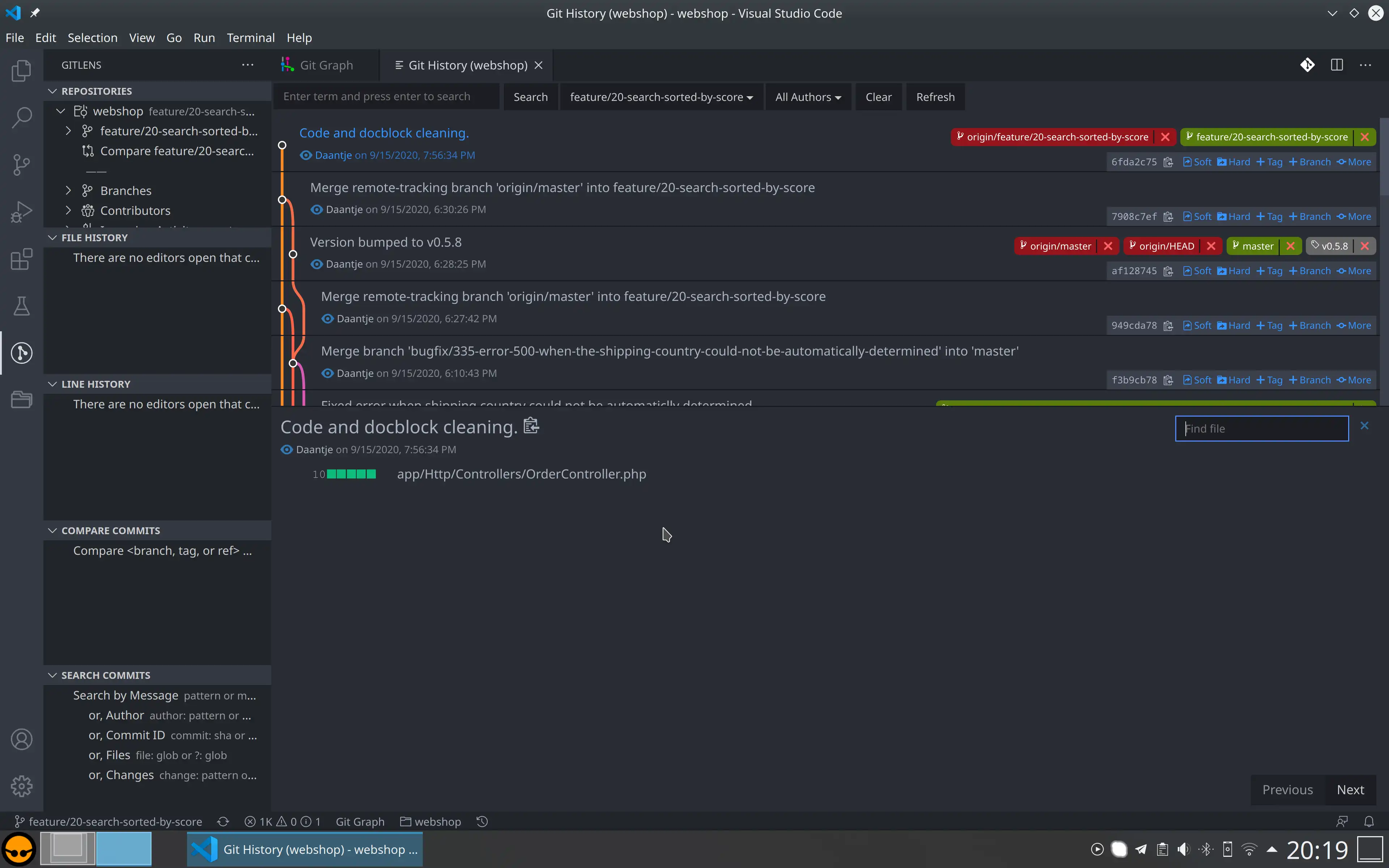Open app/Http/Controllers/OrderController.php file entry

pyautogui.click(x=521, y=474)
